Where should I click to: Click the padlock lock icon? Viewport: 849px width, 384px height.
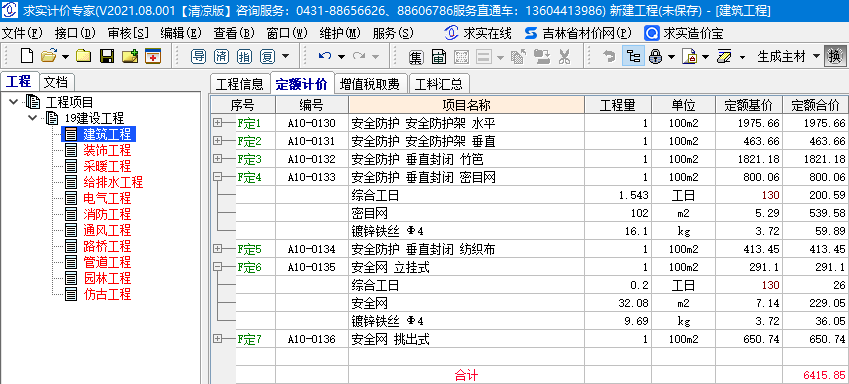coord(656,56)
